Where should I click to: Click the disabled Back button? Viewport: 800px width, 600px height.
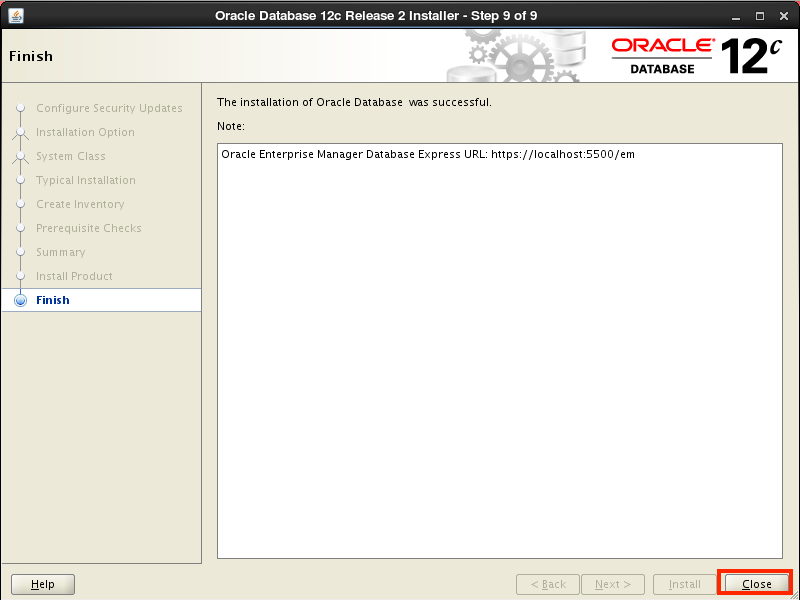coord(548,584)
